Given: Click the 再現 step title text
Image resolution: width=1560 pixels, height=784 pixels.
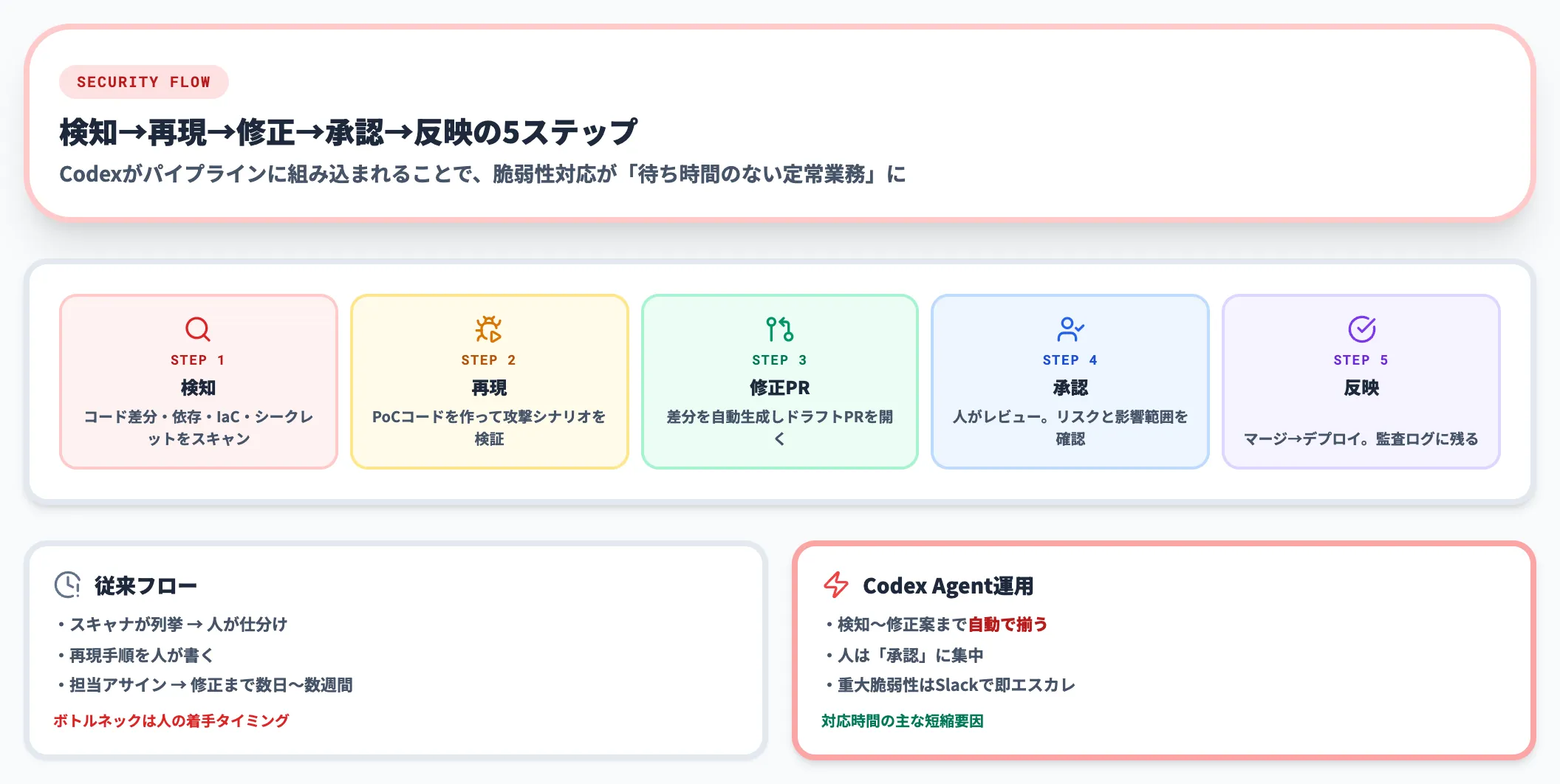Looking at the screenshot, I should (x=488, y=388).
